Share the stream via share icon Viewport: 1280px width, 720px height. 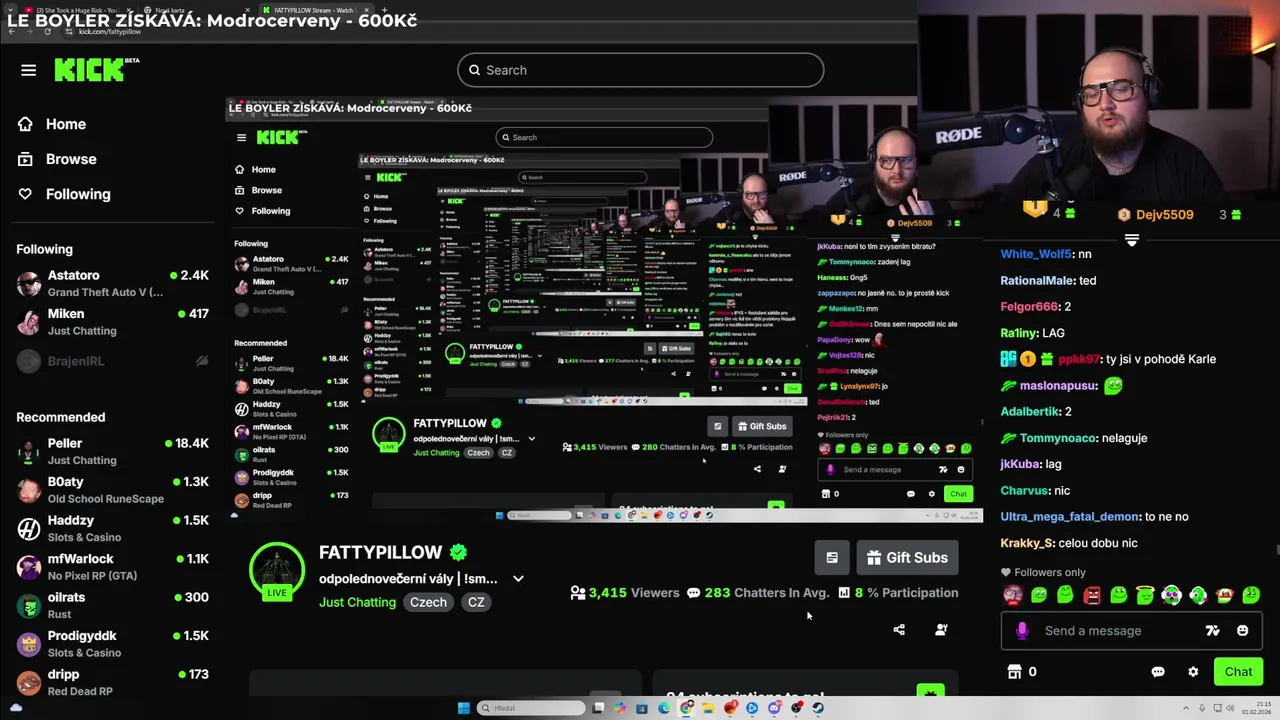click(x=899, y=630)
